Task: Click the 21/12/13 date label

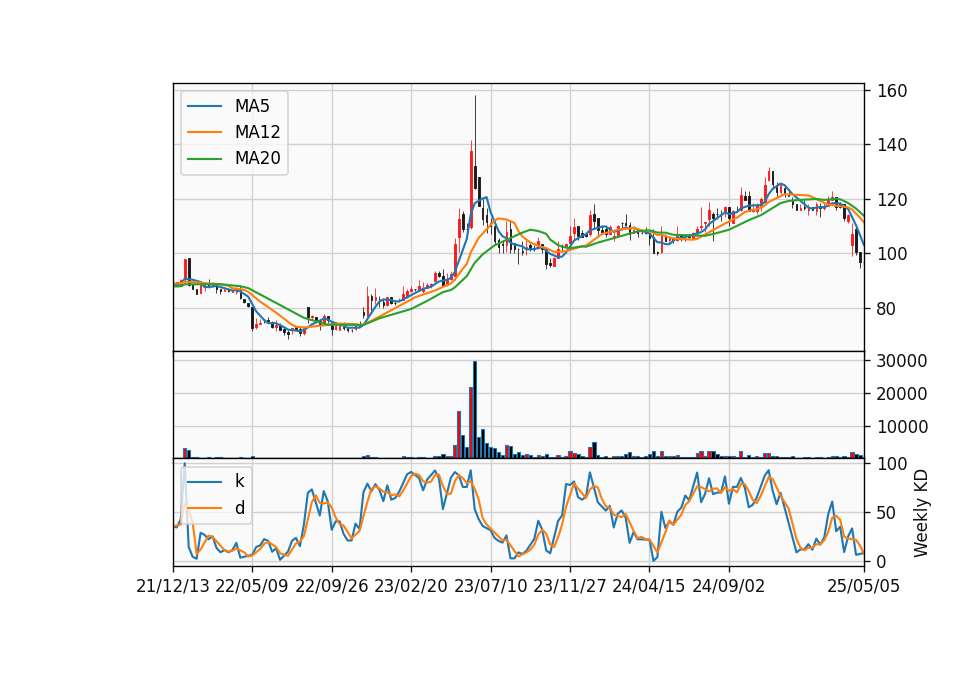Action: [173, 587]
